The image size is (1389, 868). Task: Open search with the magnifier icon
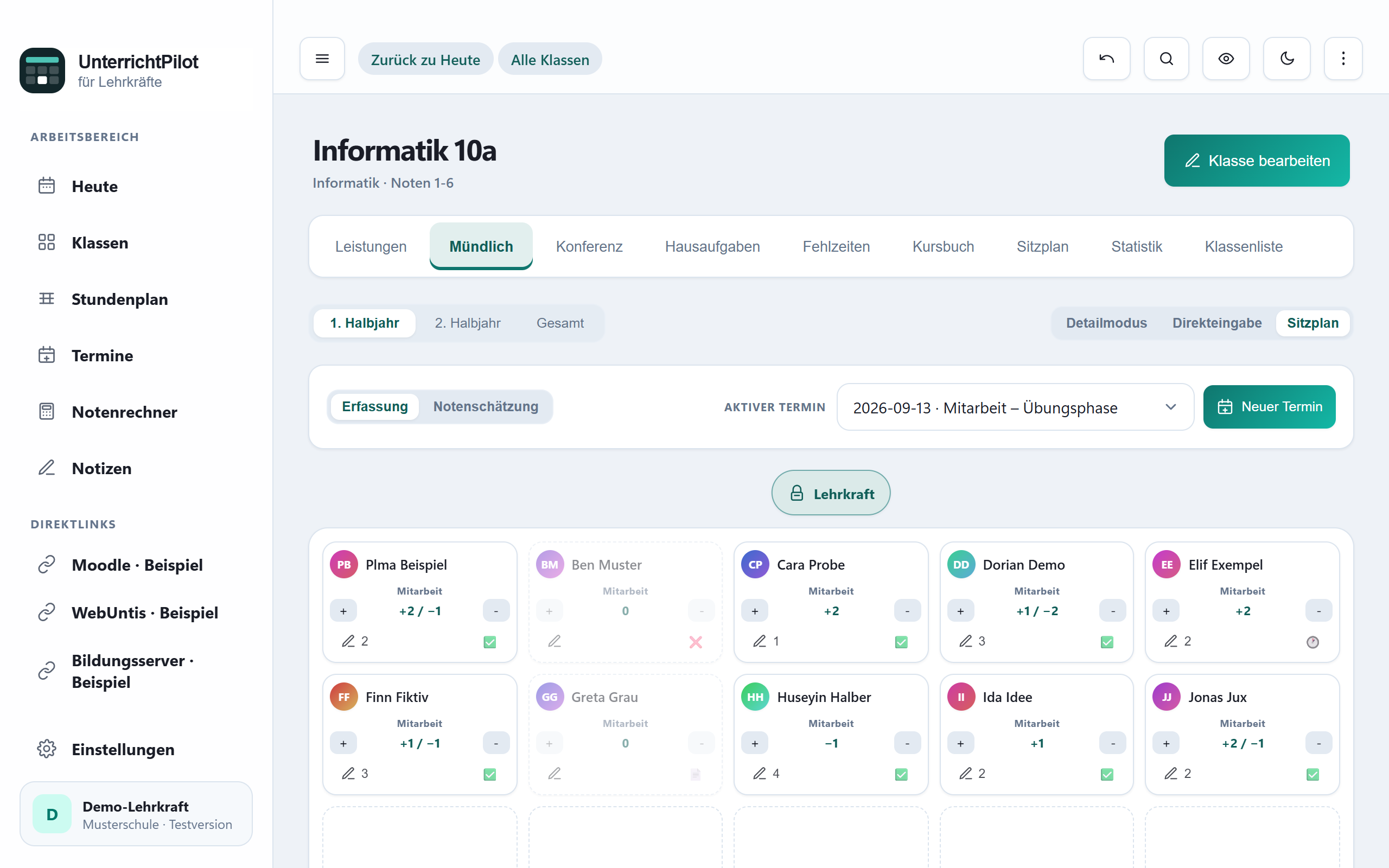pos(1165,59)
